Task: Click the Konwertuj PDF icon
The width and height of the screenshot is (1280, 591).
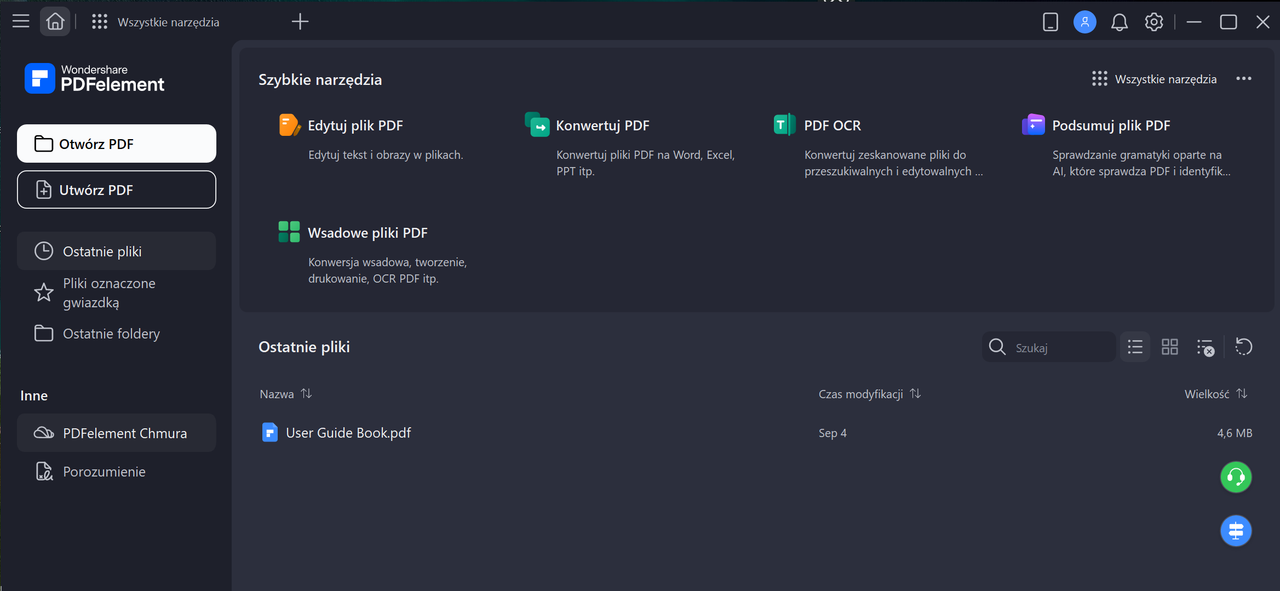Action: 537,125
